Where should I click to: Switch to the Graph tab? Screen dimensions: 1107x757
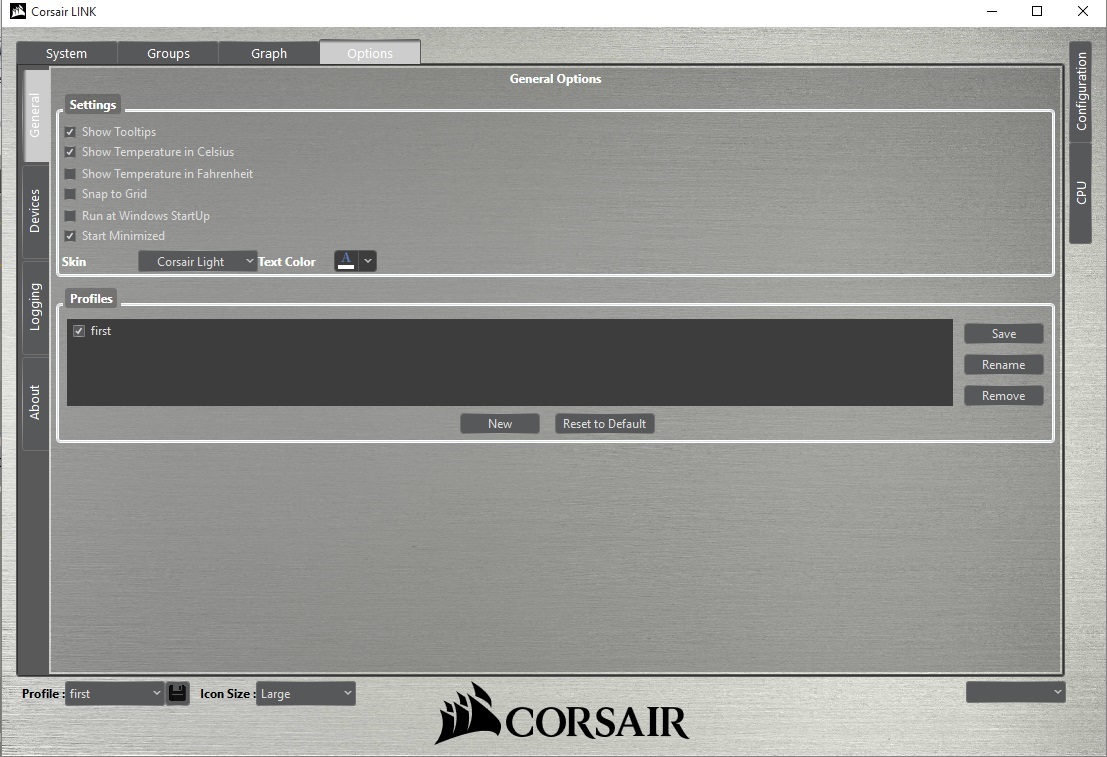[x=269, y=52]
